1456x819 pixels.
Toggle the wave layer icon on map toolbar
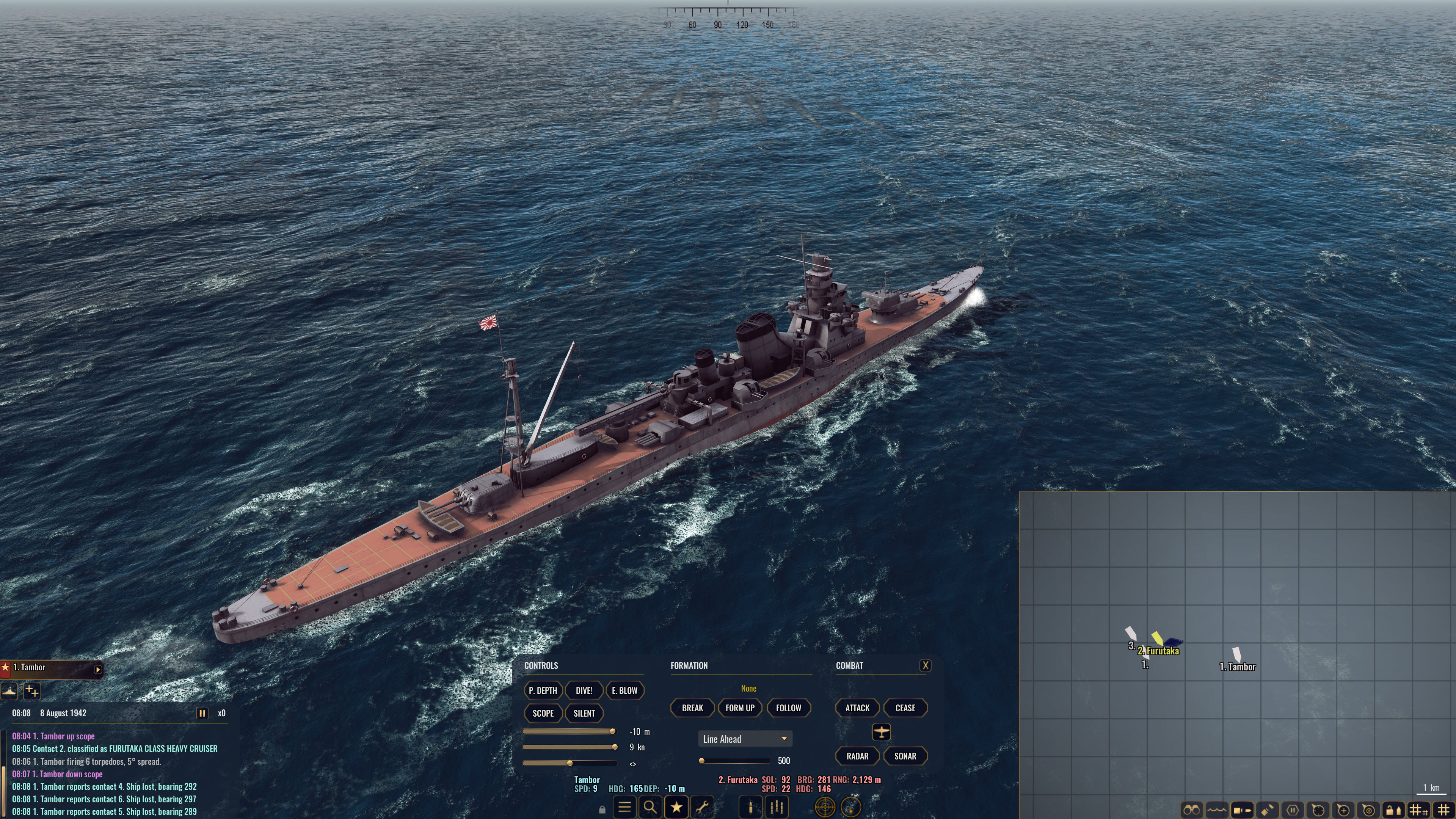(x=1216, y=810)
